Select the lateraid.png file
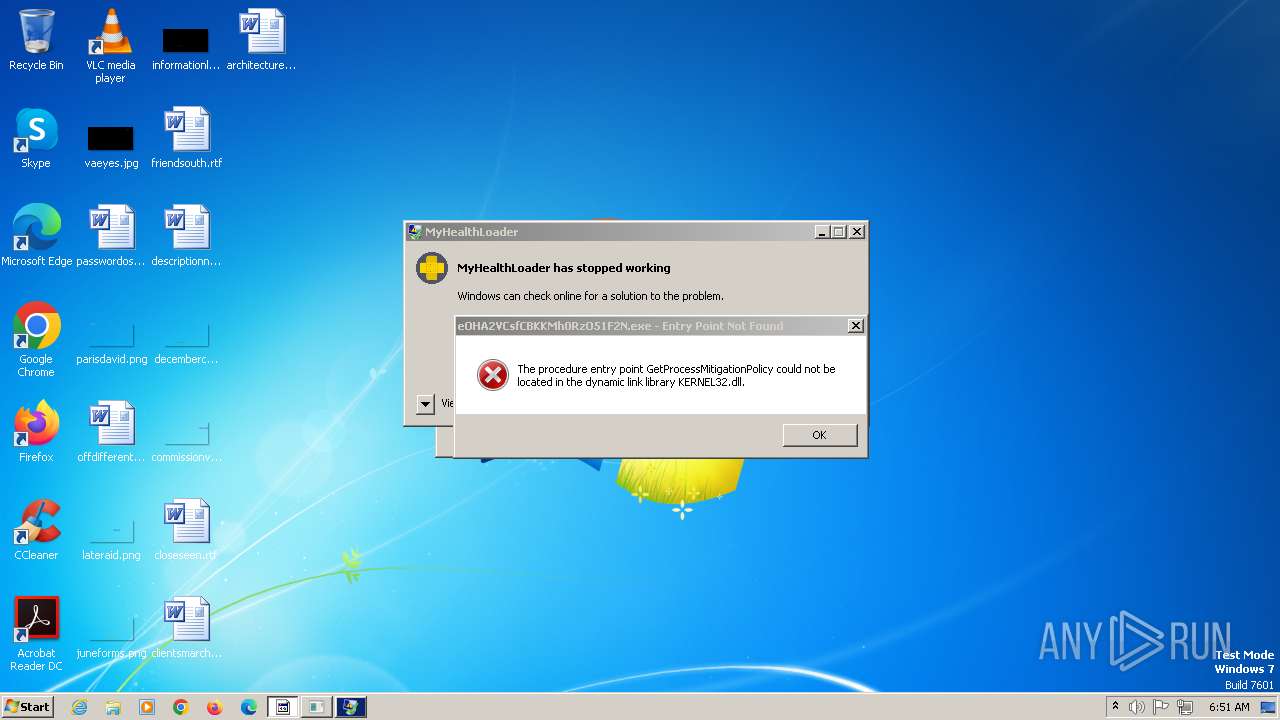The height and width of the screenshot is (720, 1280). coord(111,538)
